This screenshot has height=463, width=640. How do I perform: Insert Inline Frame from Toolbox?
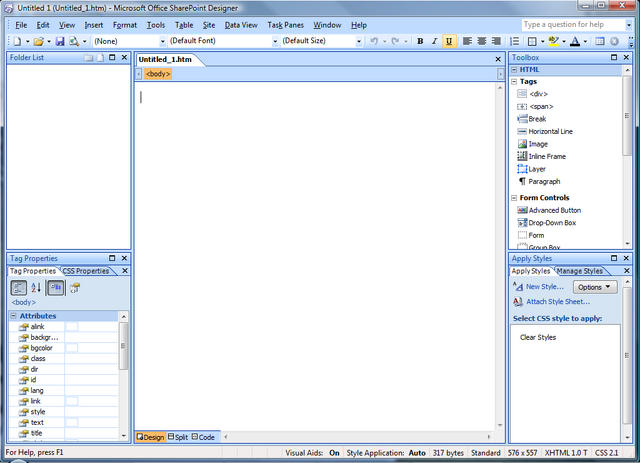click(x=542, y=156)
